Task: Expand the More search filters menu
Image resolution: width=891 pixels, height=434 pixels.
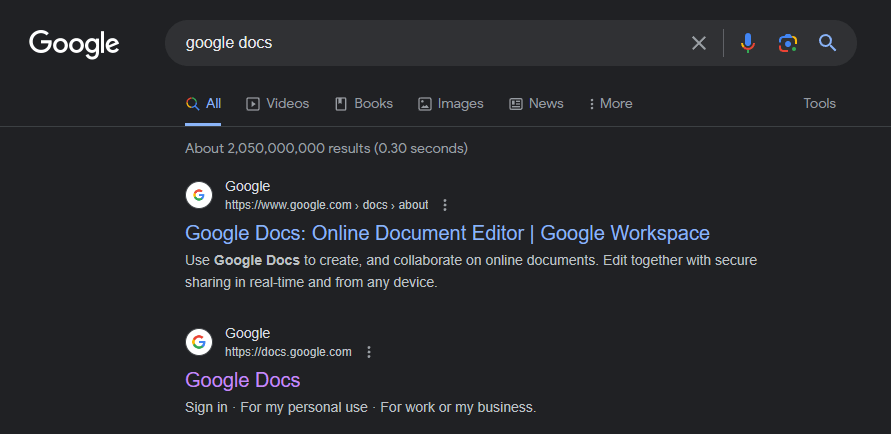Action: [611, 103]
